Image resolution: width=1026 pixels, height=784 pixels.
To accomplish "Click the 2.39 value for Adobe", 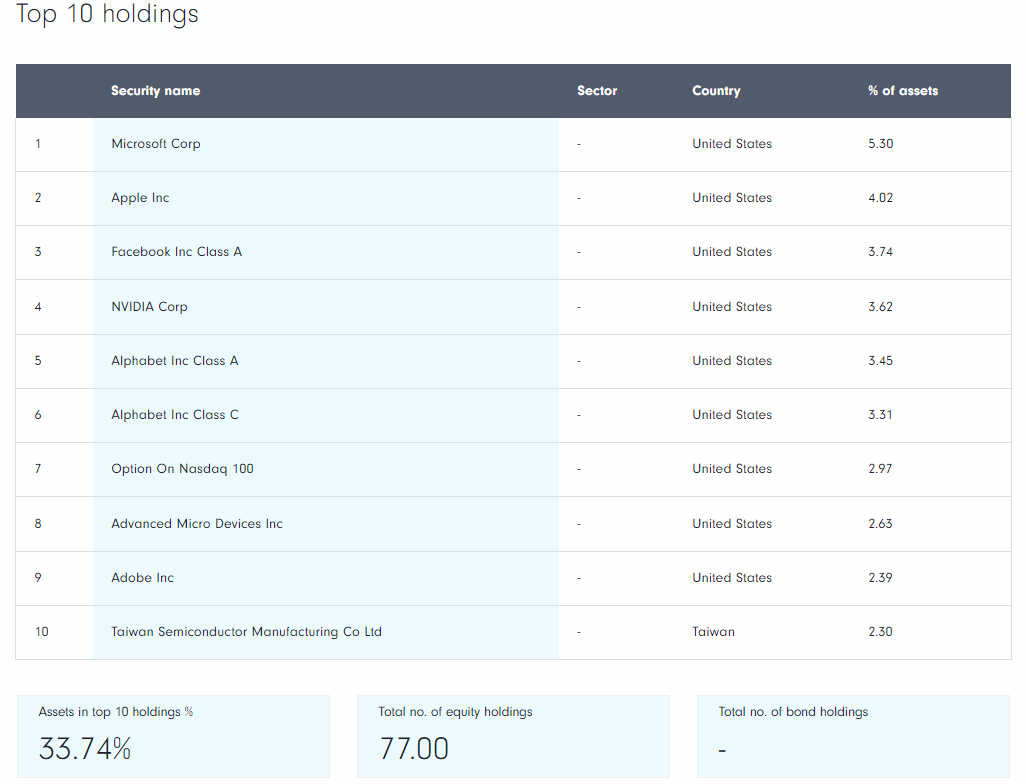I will (880, 578).
